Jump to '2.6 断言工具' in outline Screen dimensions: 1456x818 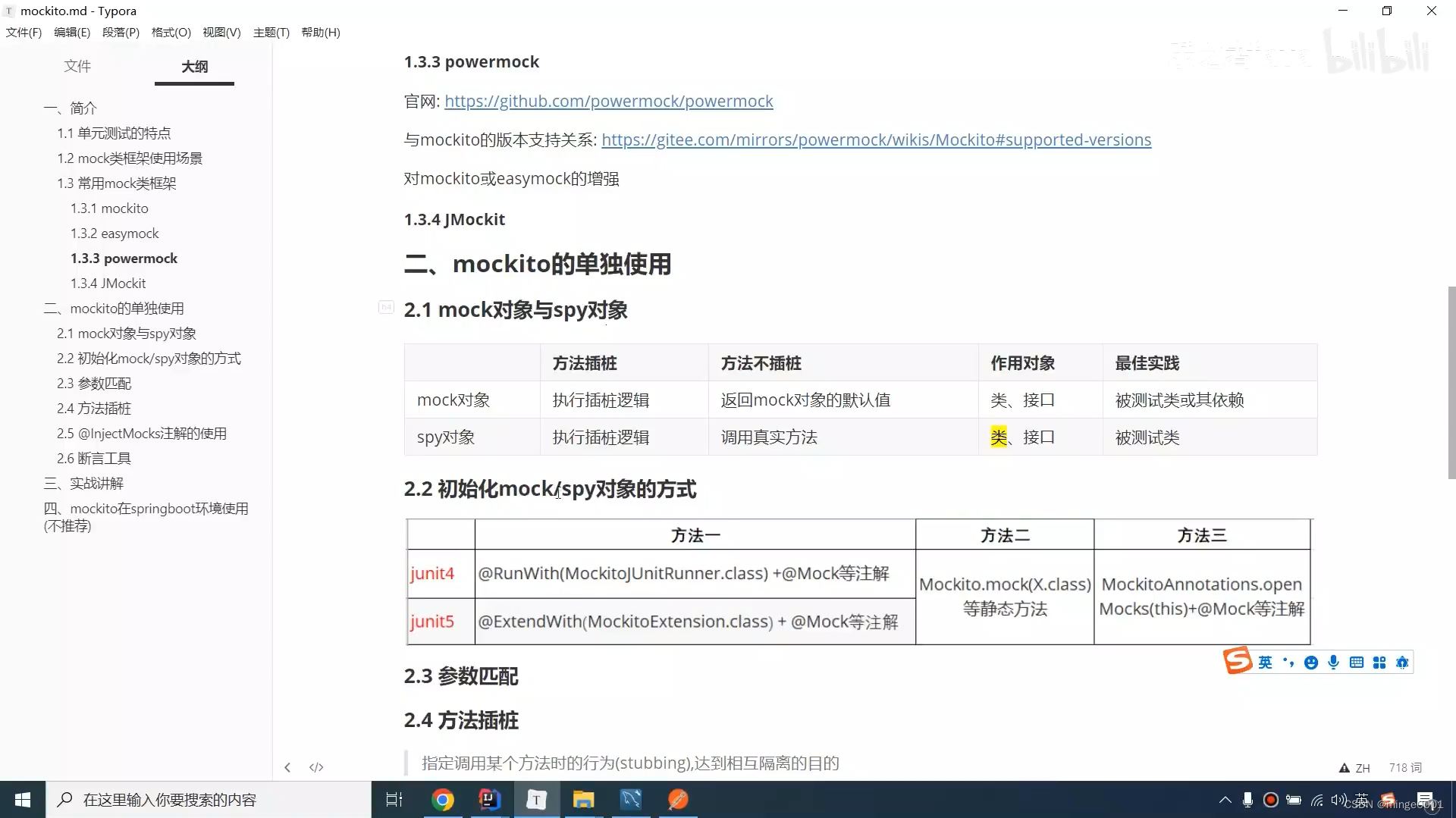click(94, 458)
